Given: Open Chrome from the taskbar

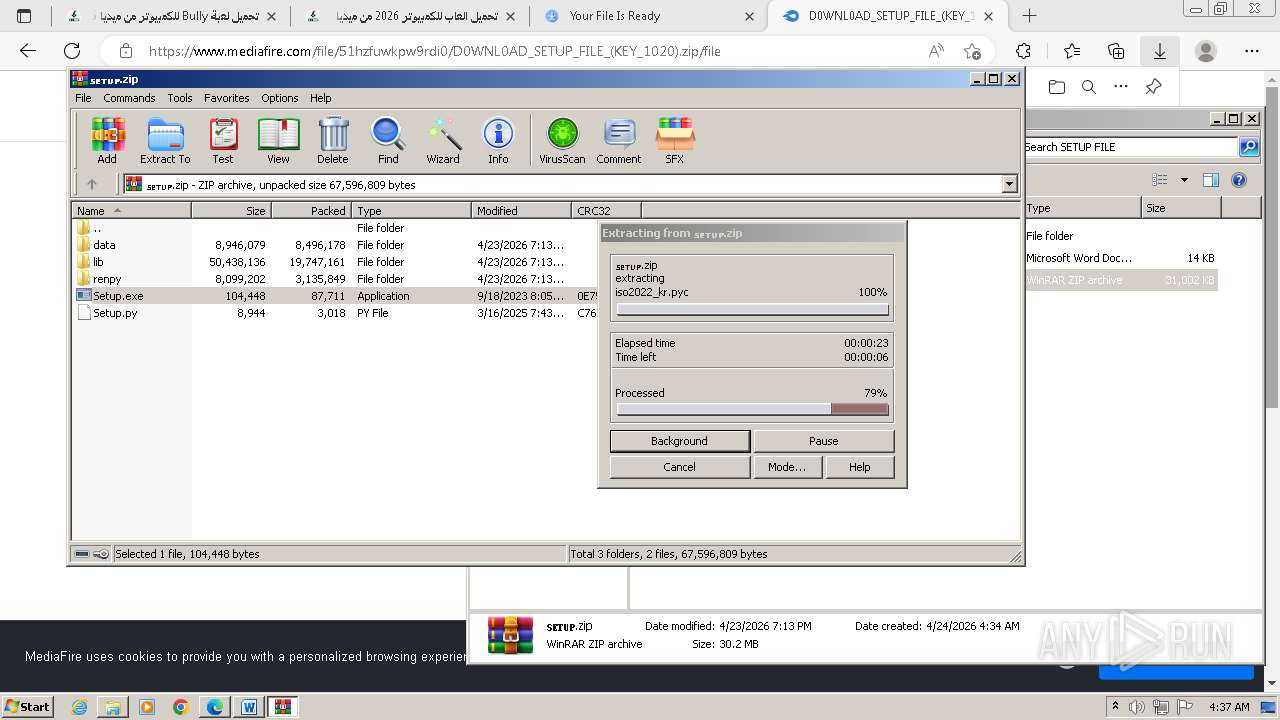Looking at the screenshot, I should 181,707.
